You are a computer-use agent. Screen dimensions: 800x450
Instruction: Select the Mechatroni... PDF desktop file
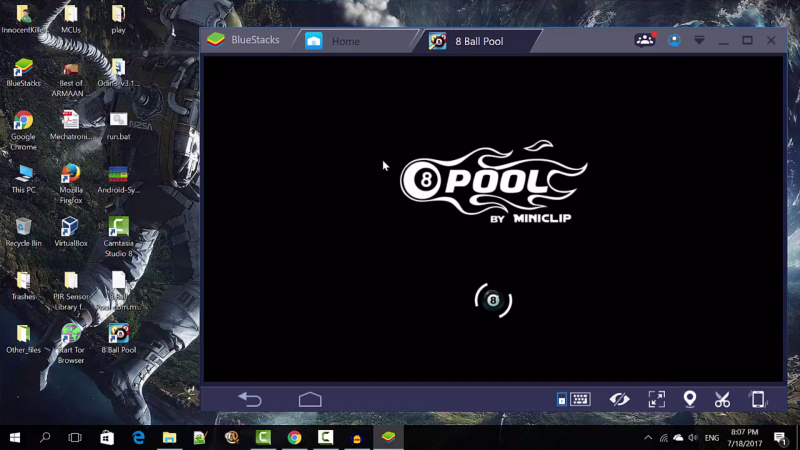point(71,125)
